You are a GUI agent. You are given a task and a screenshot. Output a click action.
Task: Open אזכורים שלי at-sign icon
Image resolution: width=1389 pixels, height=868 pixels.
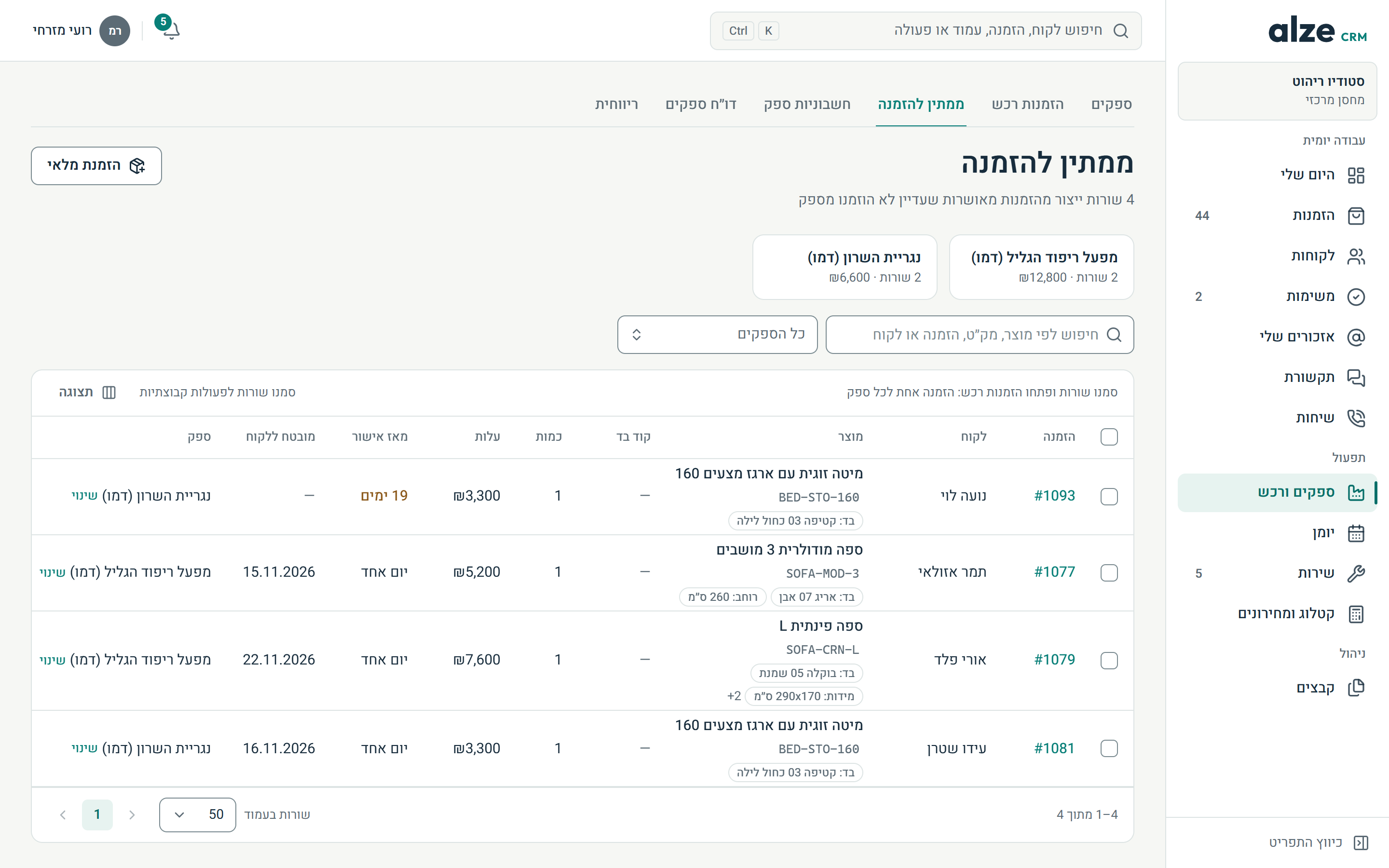[x=1356, y=337]
